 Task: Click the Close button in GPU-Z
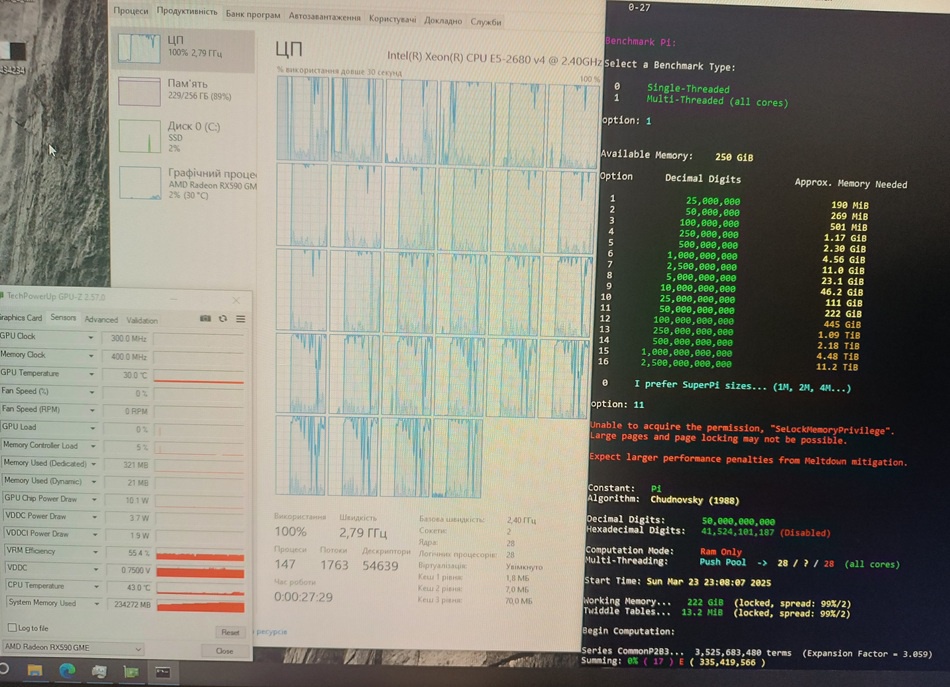(x=224, y=650)
